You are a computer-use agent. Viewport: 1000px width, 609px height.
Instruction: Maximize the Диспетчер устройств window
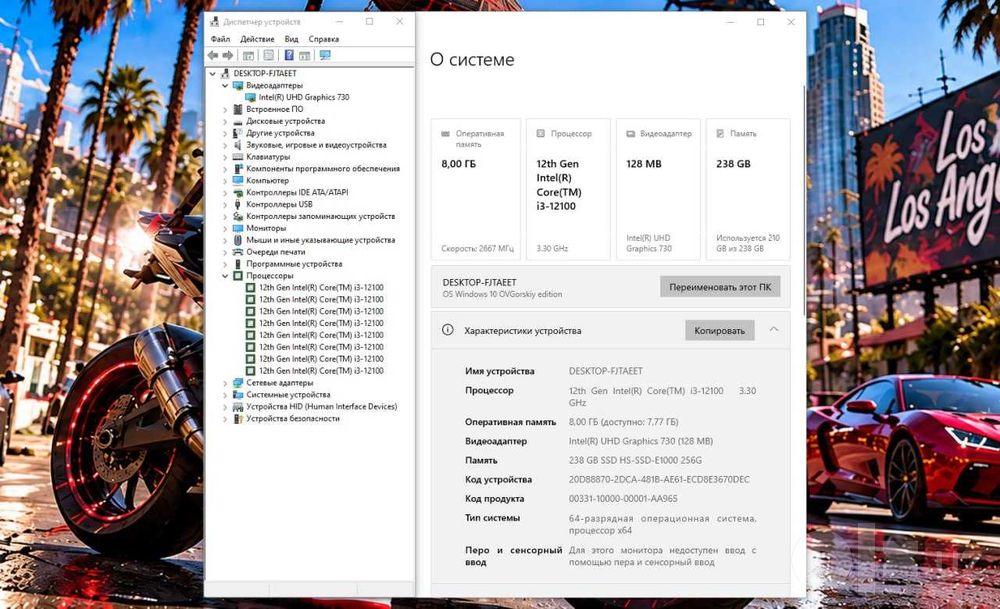(369, 22)
